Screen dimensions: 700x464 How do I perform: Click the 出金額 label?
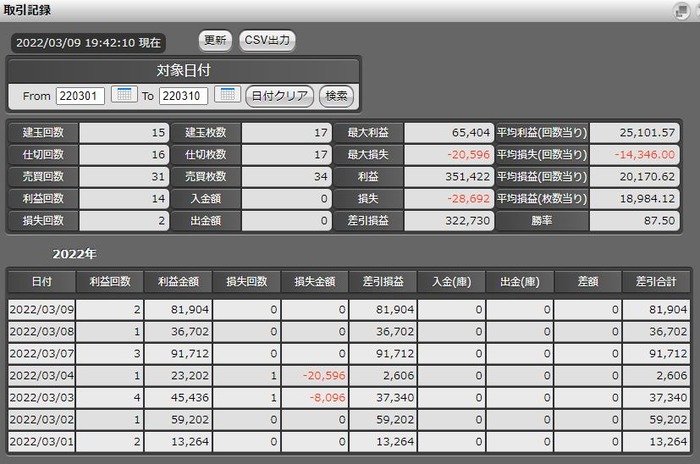[206, 220]
